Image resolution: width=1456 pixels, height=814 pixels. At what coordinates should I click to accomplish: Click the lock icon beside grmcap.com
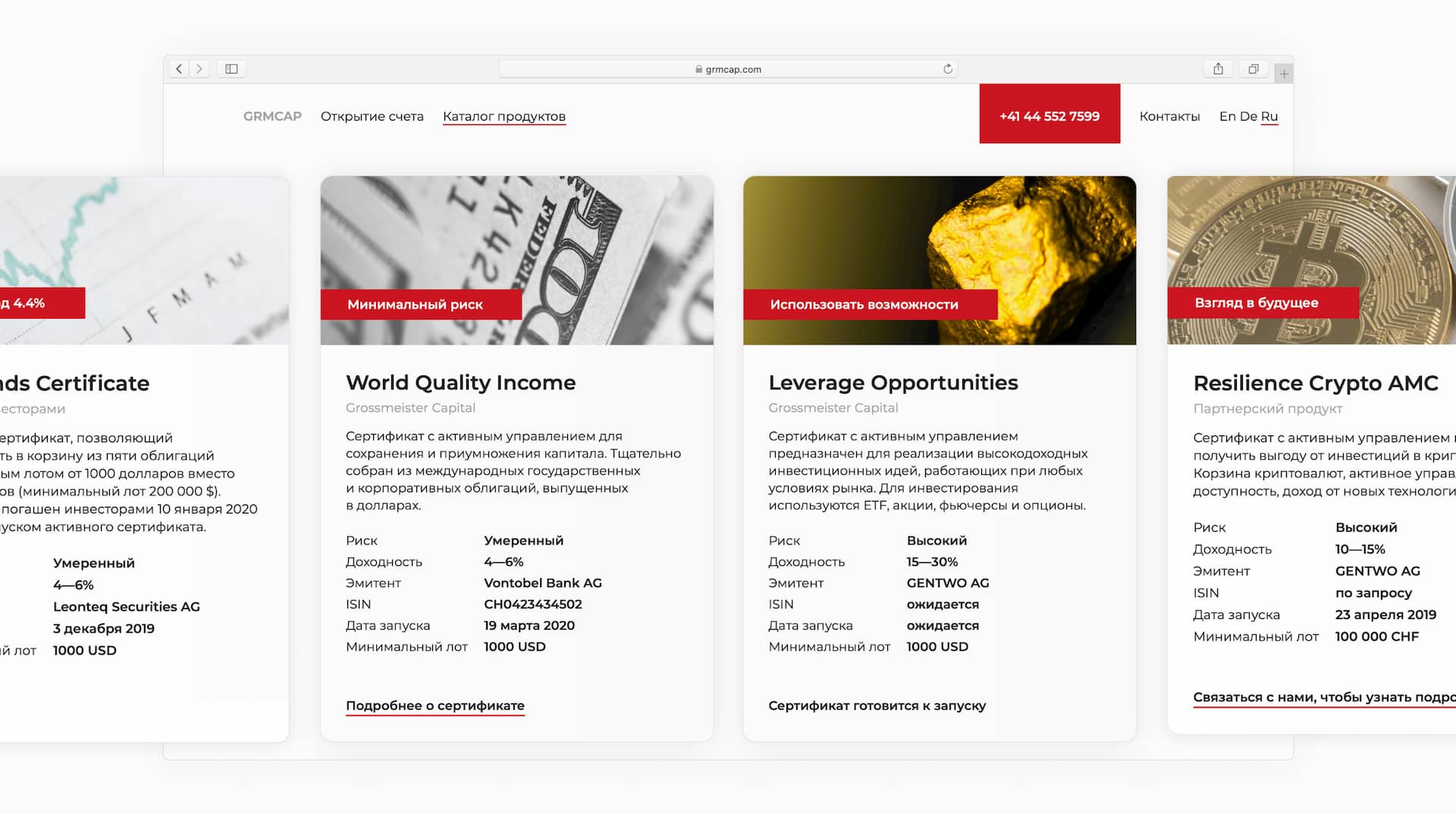pyautogui.click(x=698, y=69)
